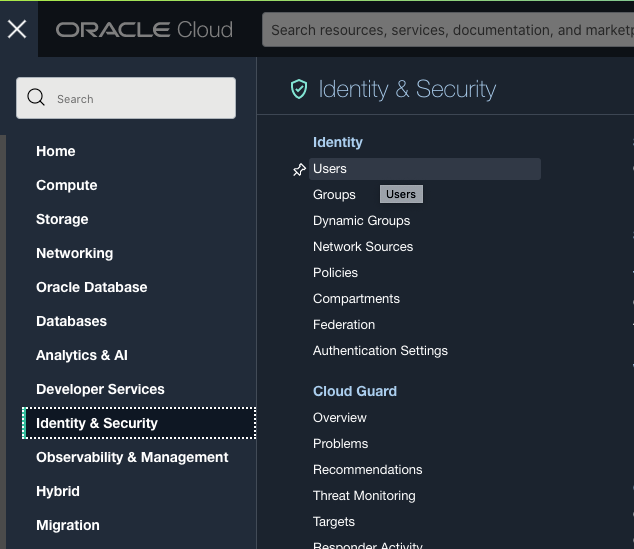Screen dimensions: 634x549
Task: Open the Users link under Identity
Action: click(x=330, y=169)
